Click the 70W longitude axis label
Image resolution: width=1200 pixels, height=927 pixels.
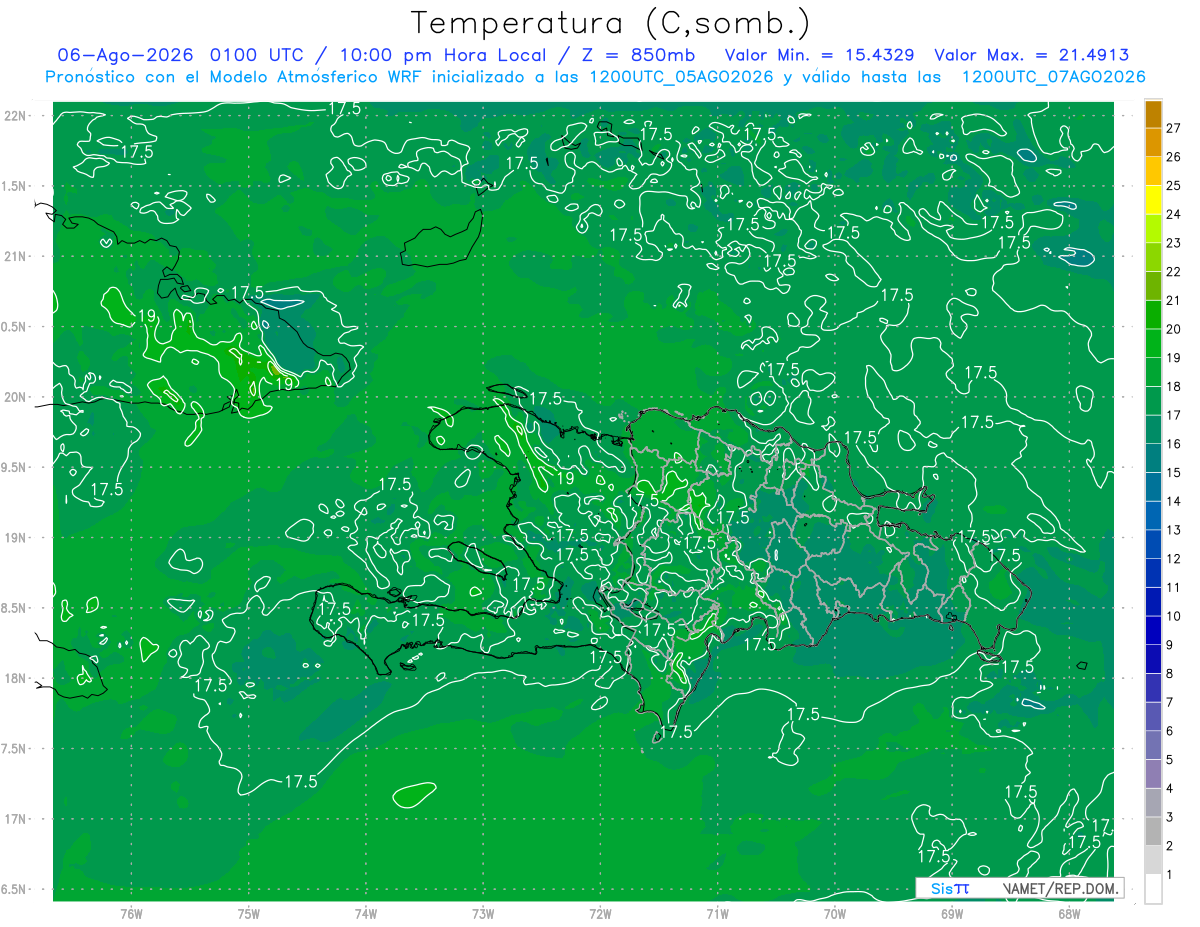tap(834, 913)
